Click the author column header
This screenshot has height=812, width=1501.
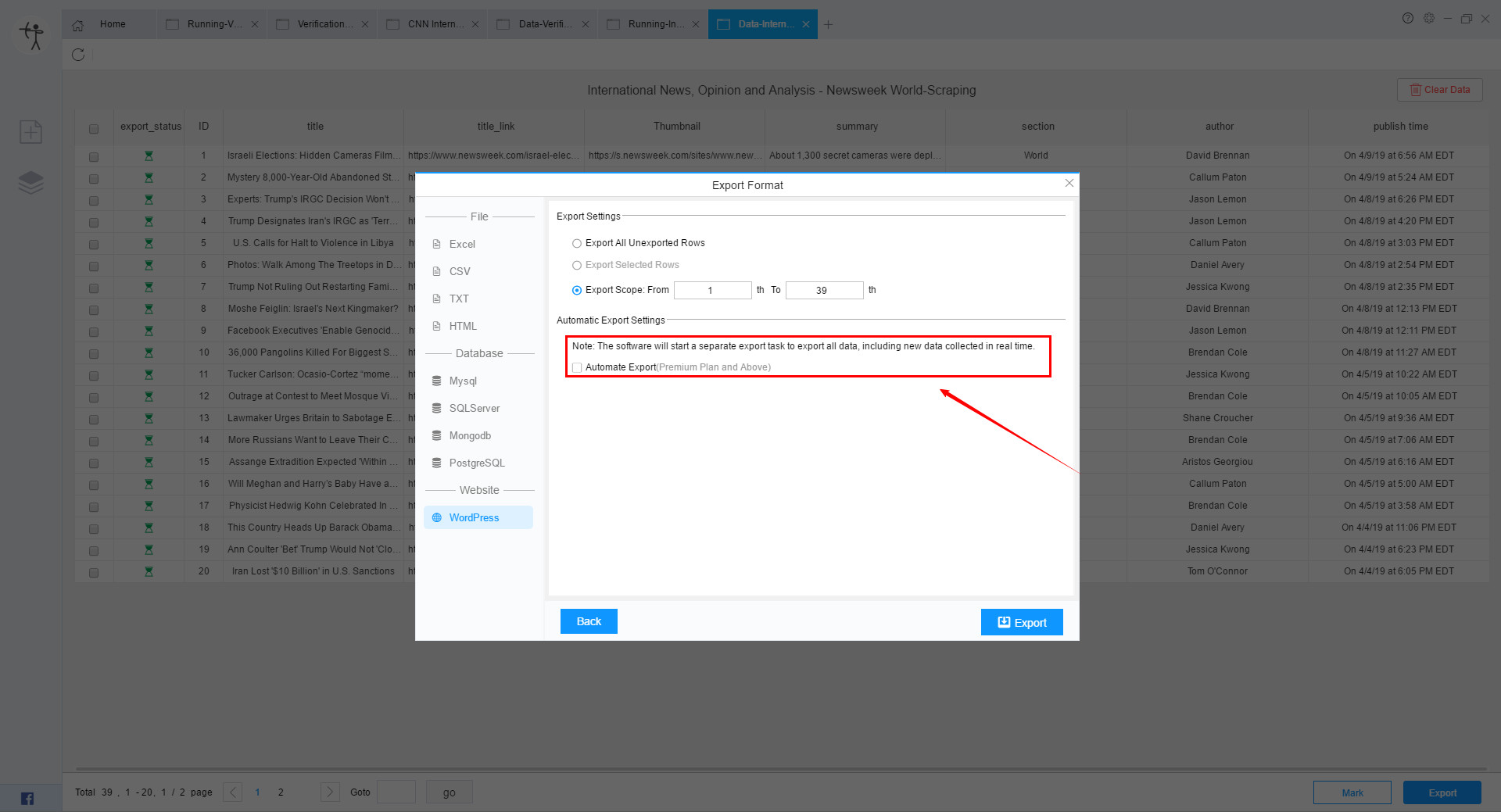point(1219,127)
